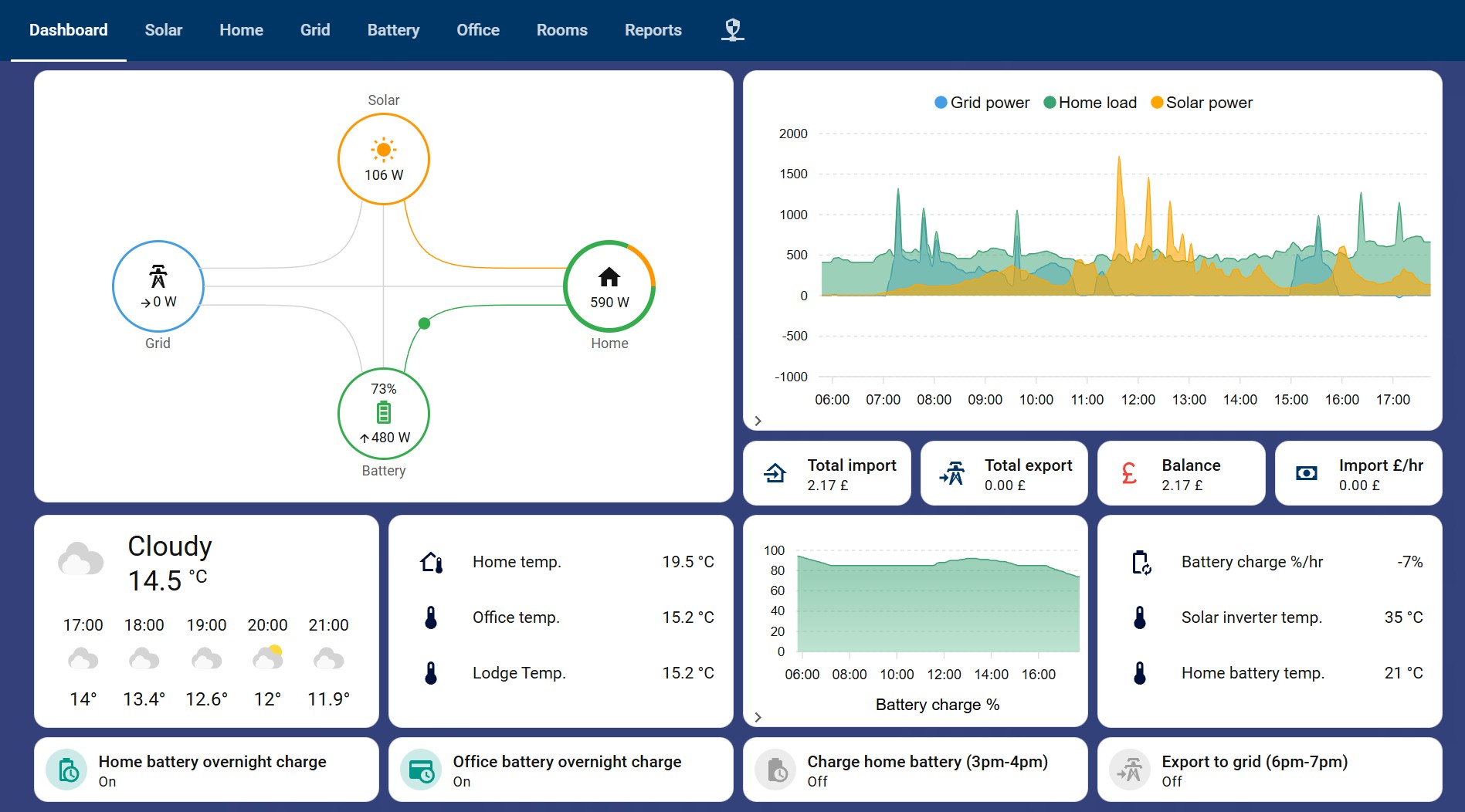Click the Total import icon
This screenshot has height=812, width=1465.
(775, 473)
